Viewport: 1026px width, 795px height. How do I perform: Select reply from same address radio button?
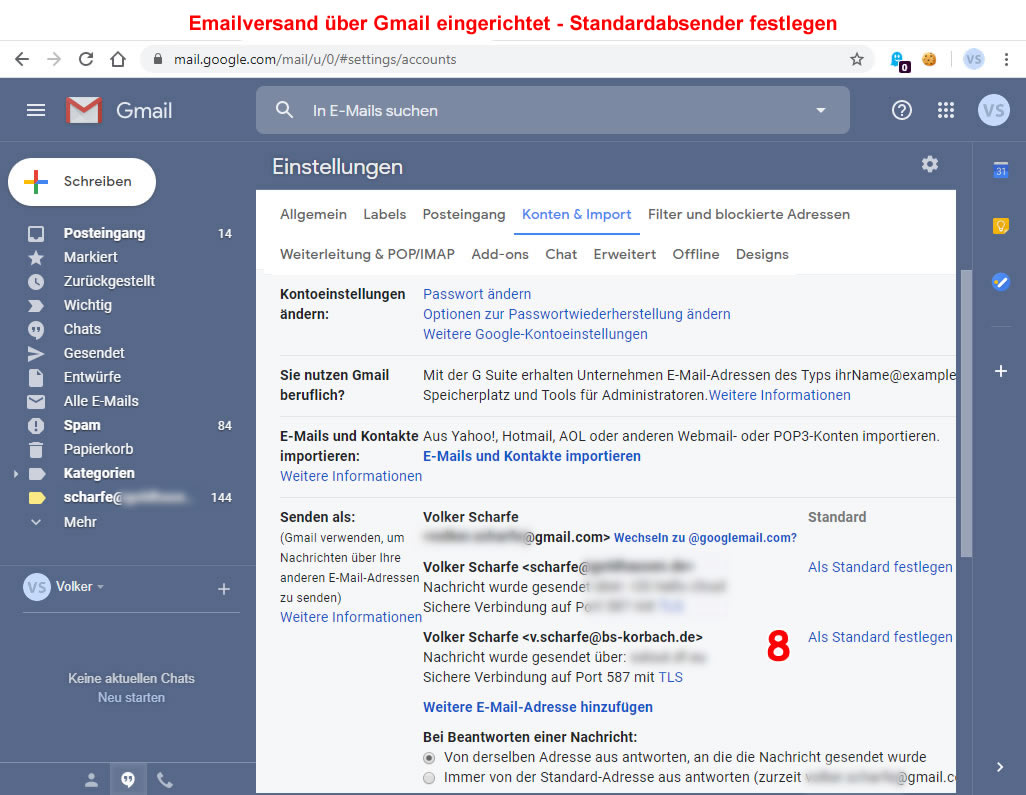coord(429,758)
